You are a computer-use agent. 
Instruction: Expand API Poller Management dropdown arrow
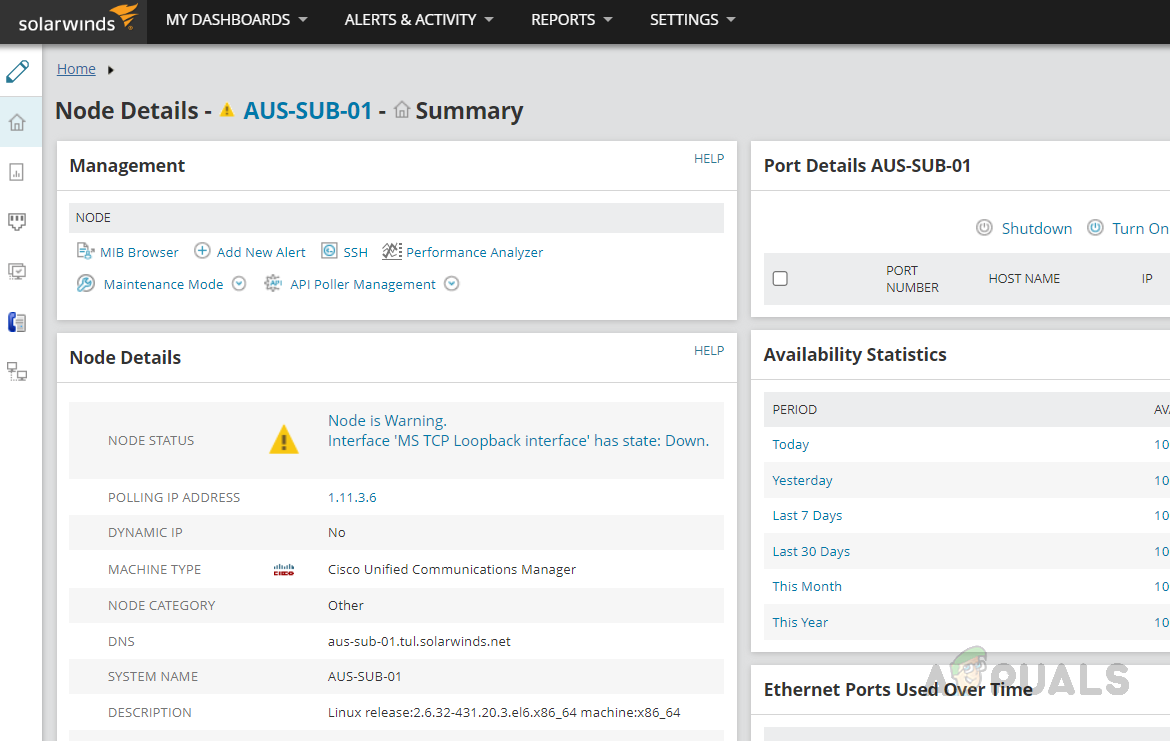click(x=452, y=284)
